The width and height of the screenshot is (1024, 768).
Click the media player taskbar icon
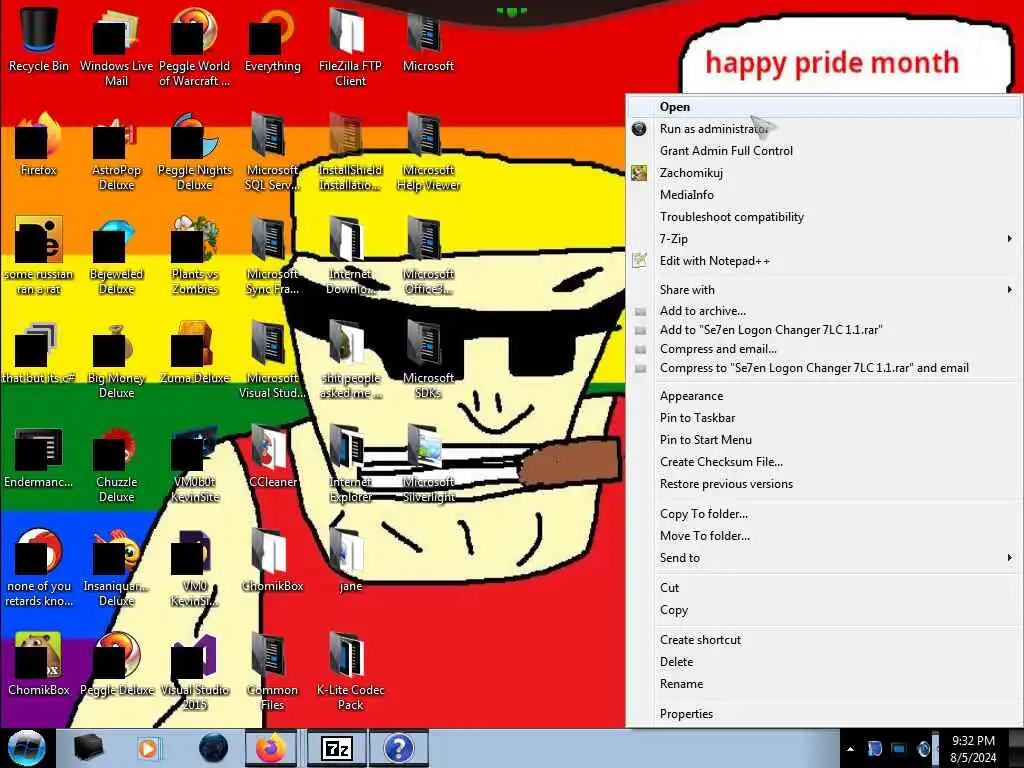[x=148, y=748]
